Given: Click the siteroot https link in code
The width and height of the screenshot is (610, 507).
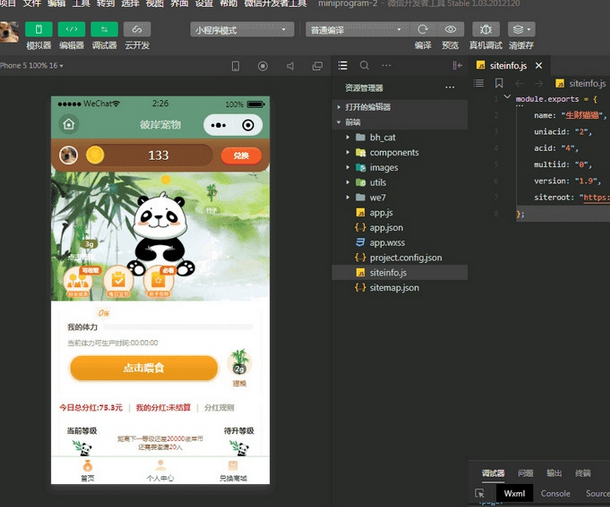Looking at the screenshot, I should [596, 197].
